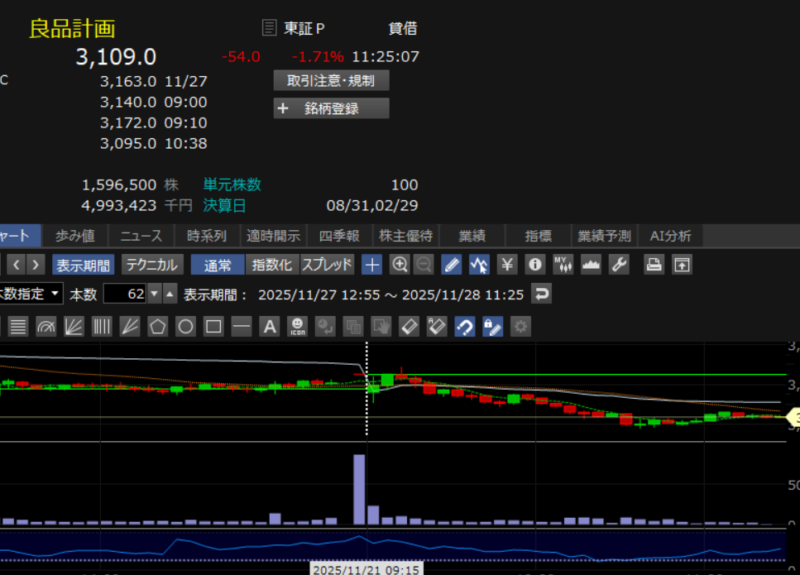Image resolution: width=800 pixels, height=575 pixels.
Task: Click the yen symbol icon
Action: tap(507, 265)
